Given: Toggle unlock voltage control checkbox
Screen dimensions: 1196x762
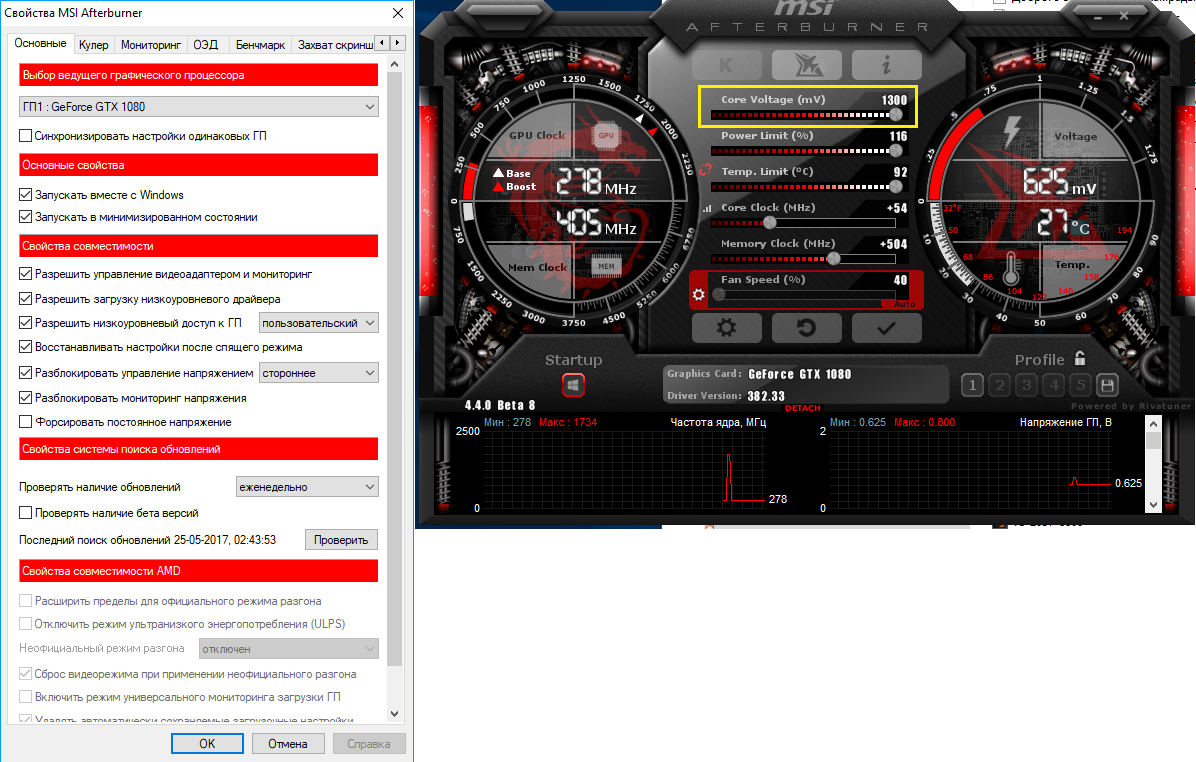Looking at the screenshot, I should (25, 373).
